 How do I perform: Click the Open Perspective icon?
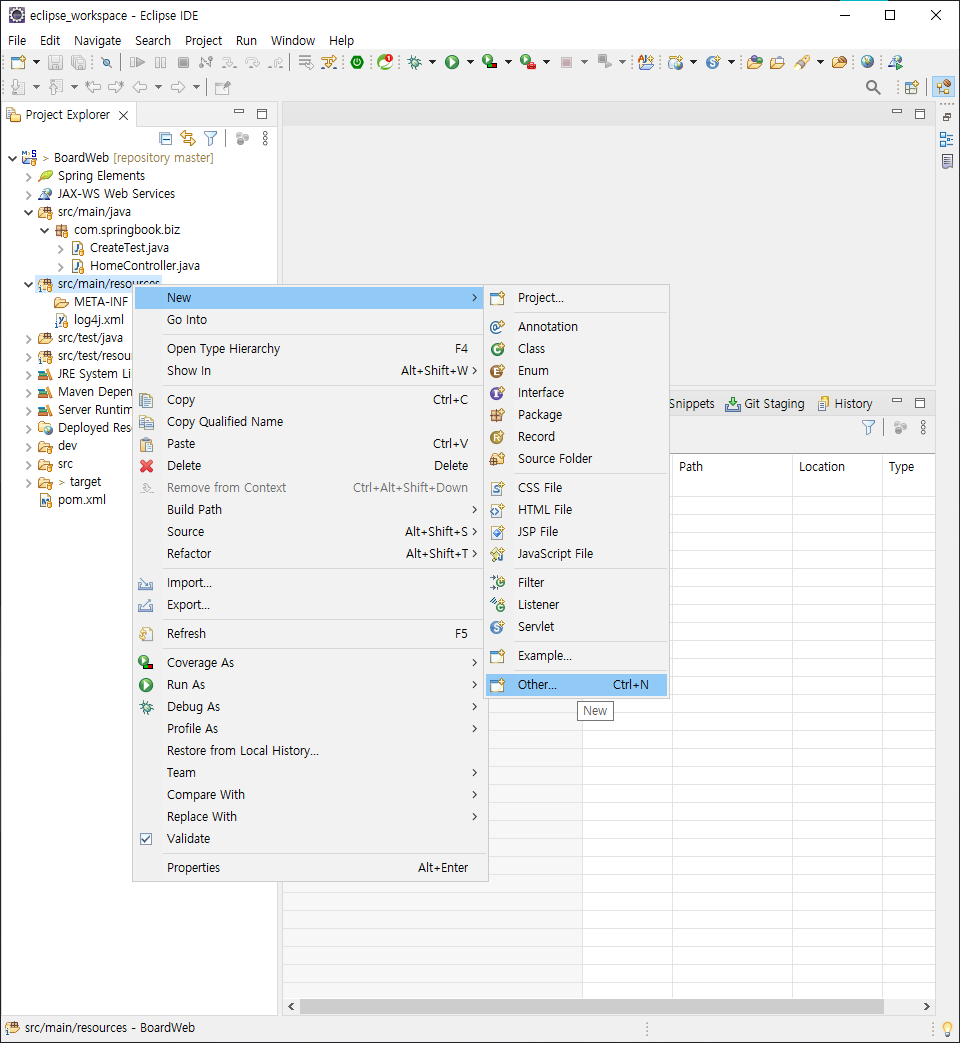(x=911, y=87)
